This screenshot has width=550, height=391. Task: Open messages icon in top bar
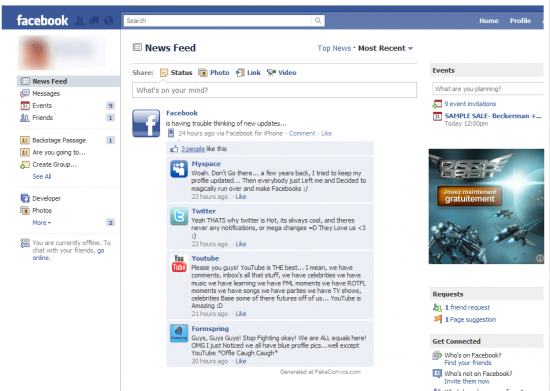pos(94,21)
